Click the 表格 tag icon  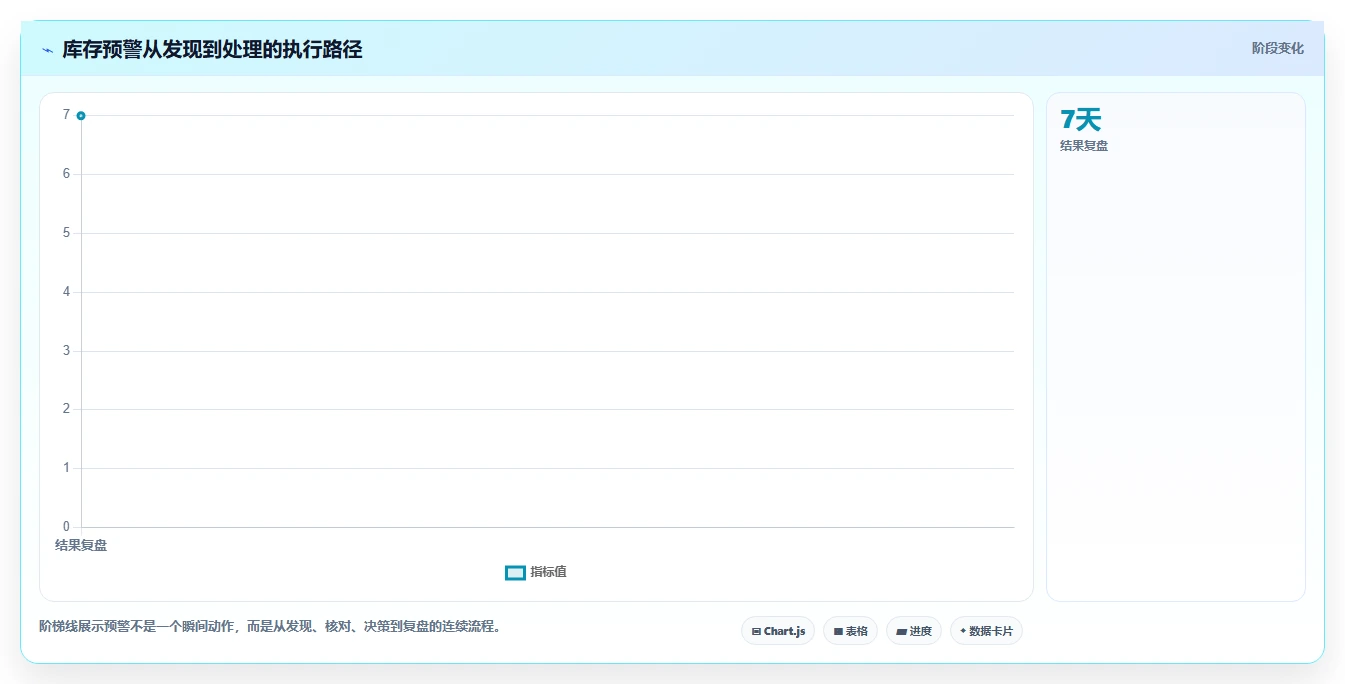click(x=838, y=632)
